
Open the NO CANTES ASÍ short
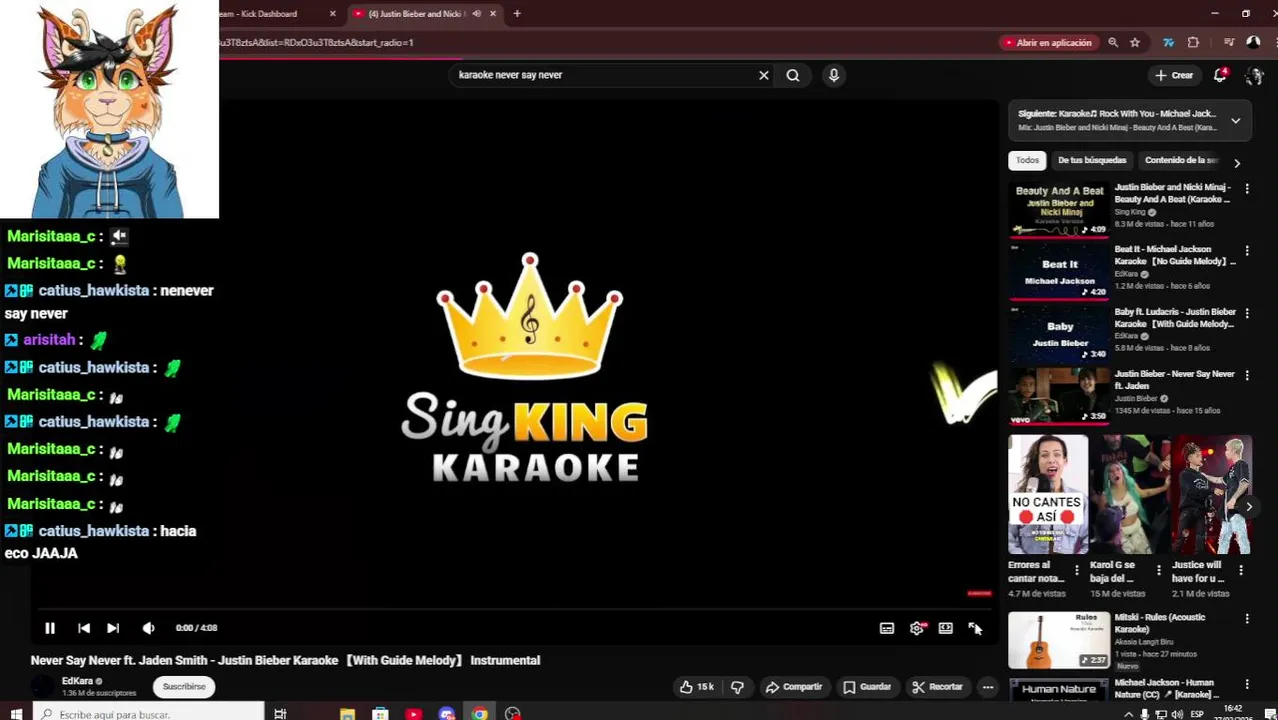click(x=1048, y=494)
